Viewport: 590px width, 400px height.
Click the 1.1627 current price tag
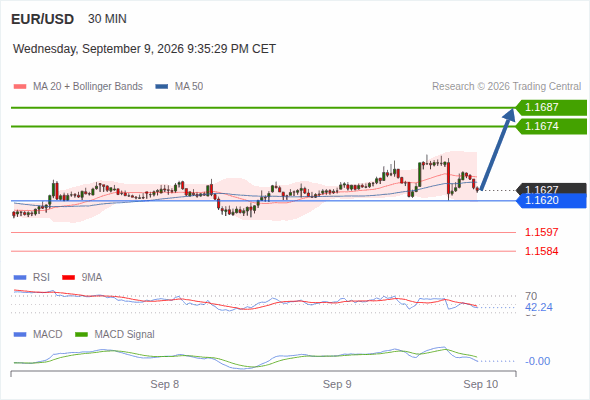click(552, 189)
